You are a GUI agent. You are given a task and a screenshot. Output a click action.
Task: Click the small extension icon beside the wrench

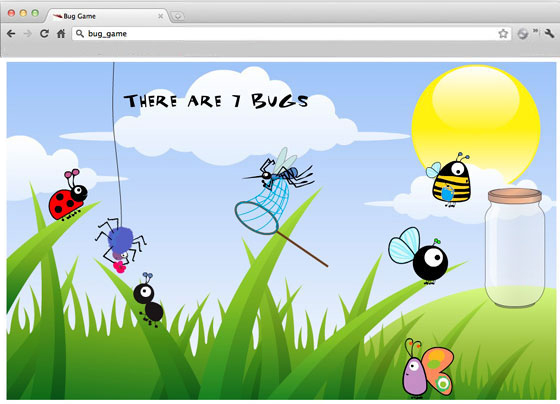click(x=536, y=31)
